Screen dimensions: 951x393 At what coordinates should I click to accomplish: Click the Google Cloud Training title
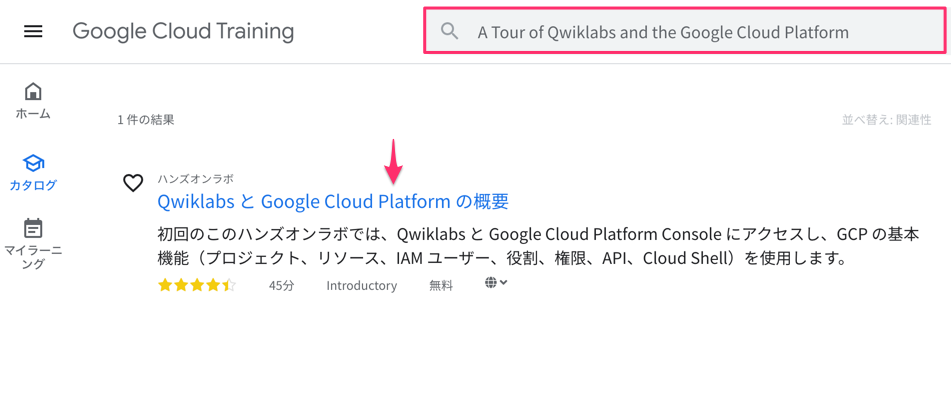click(x=183, y=31)
